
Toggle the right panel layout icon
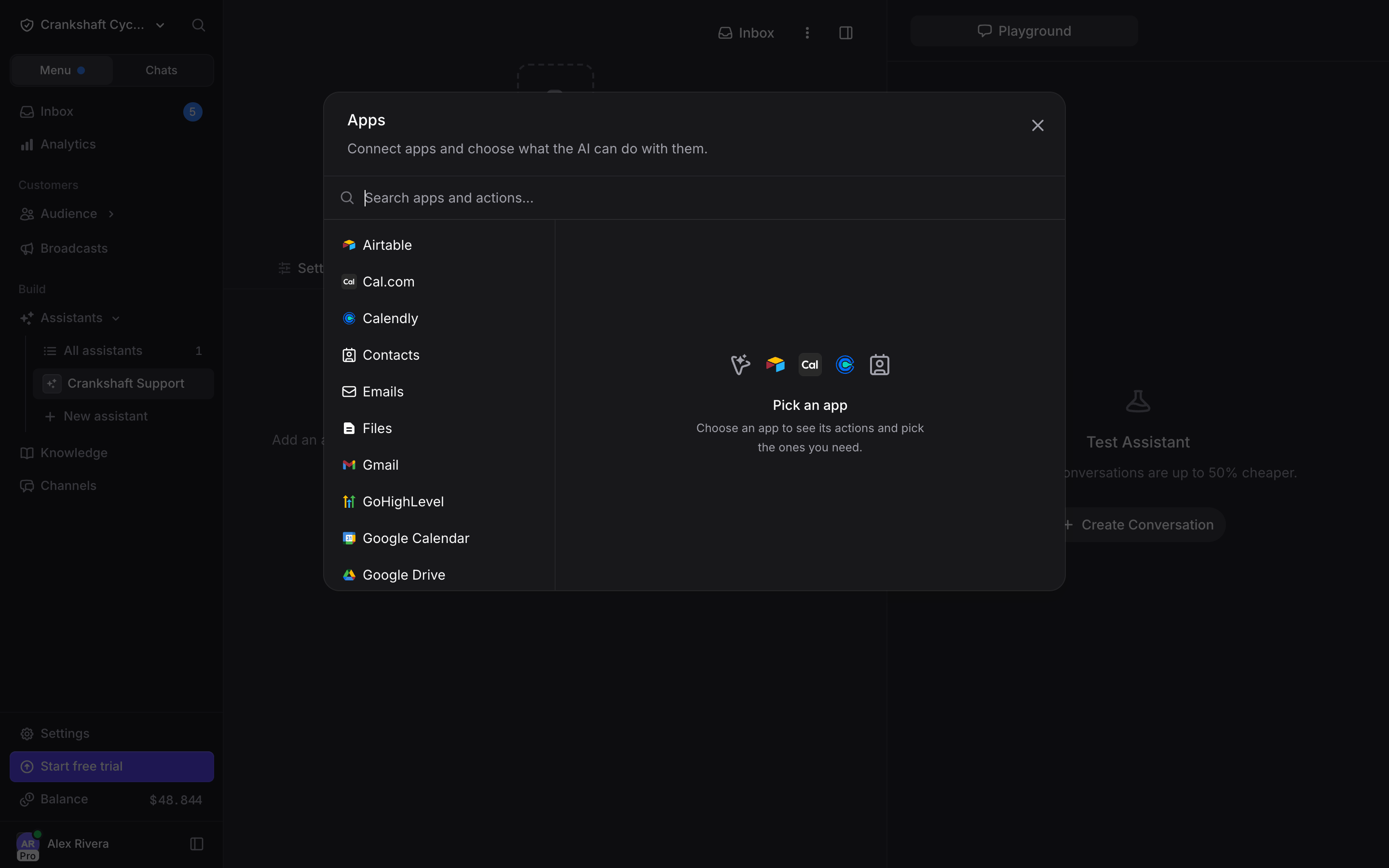pyautogui.click(x=845, y=33)
